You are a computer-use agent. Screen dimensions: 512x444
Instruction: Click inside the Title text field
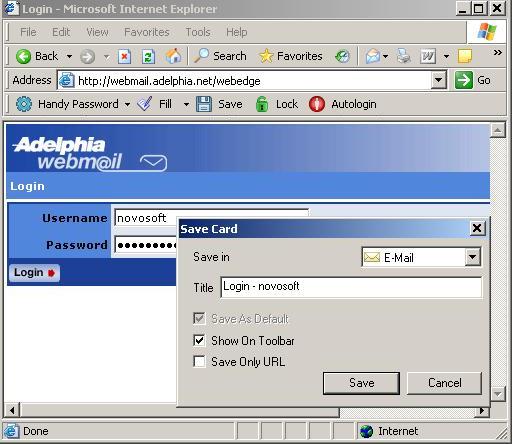coord(351,287)
